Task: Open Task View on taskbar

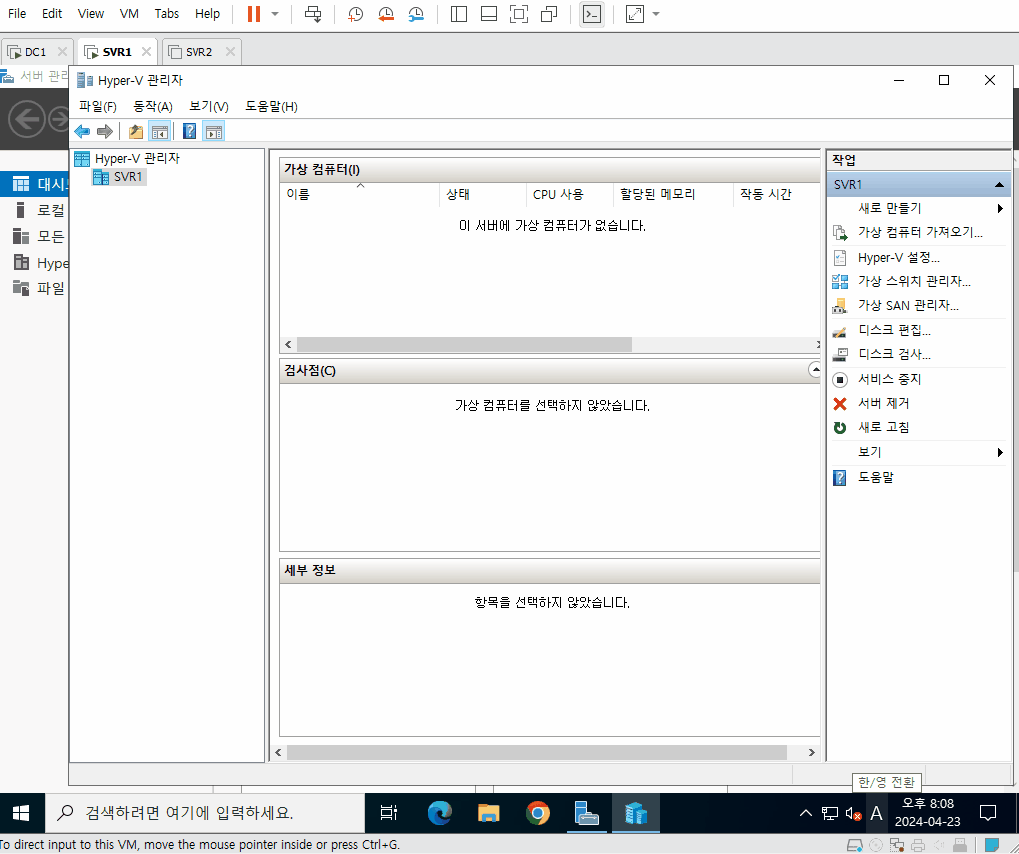Action: point(389,813)
